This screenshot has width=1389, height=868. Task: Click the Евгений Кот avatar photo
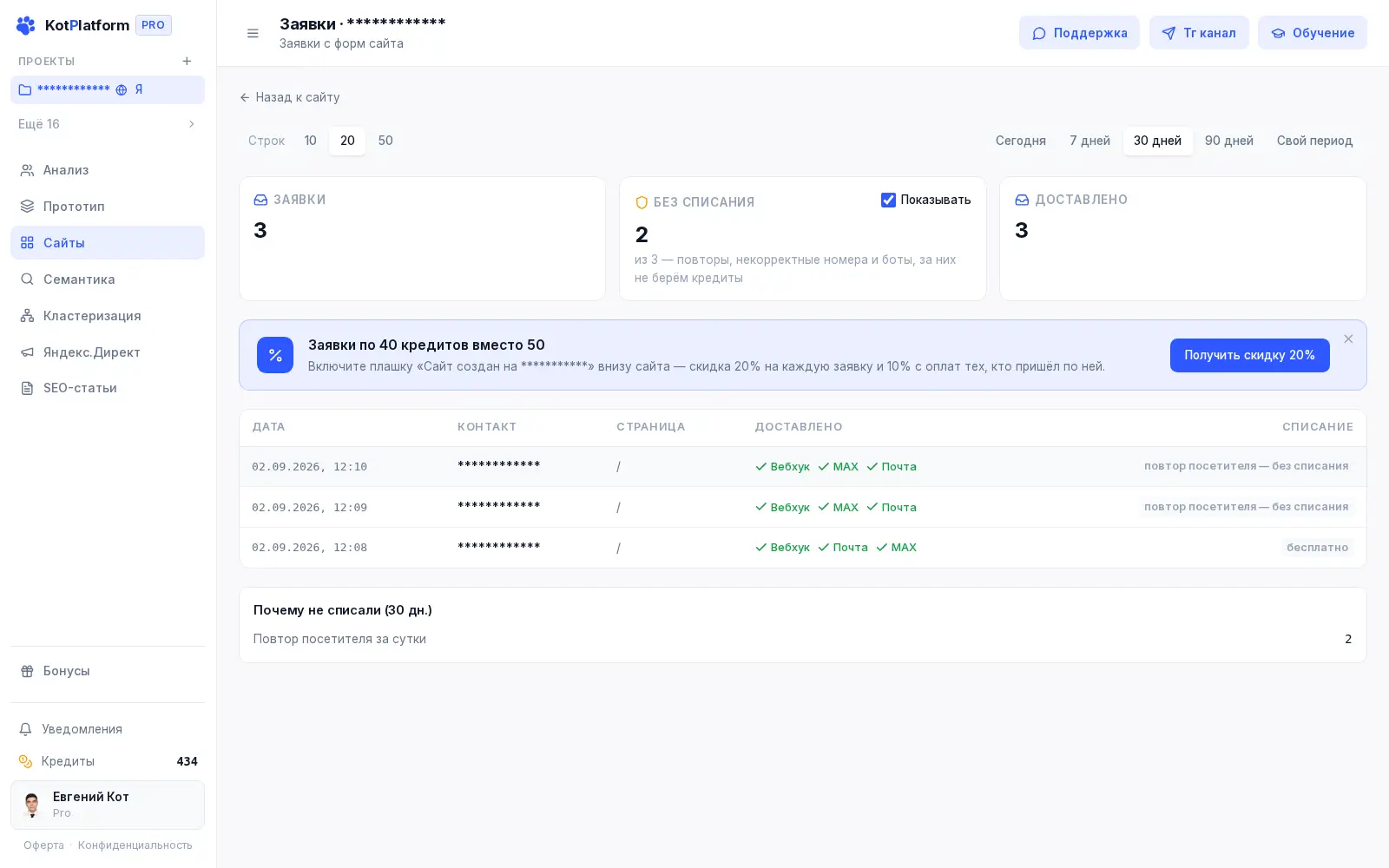click(32, 805)
